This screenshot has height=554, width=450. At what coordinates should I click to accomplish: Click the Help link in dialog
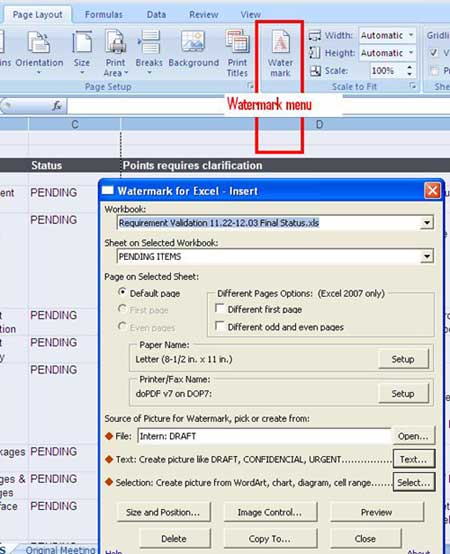(x=114, y=551)
